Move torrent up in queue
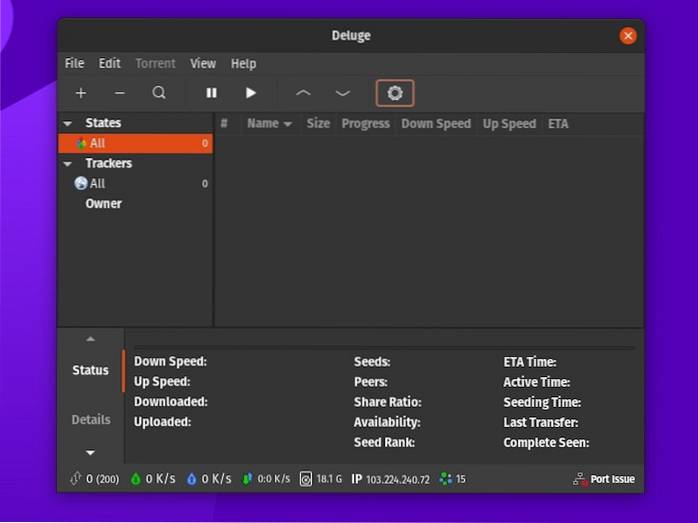Image resolution: width=698 pixels, height=523 pixels. click(303, 93)
